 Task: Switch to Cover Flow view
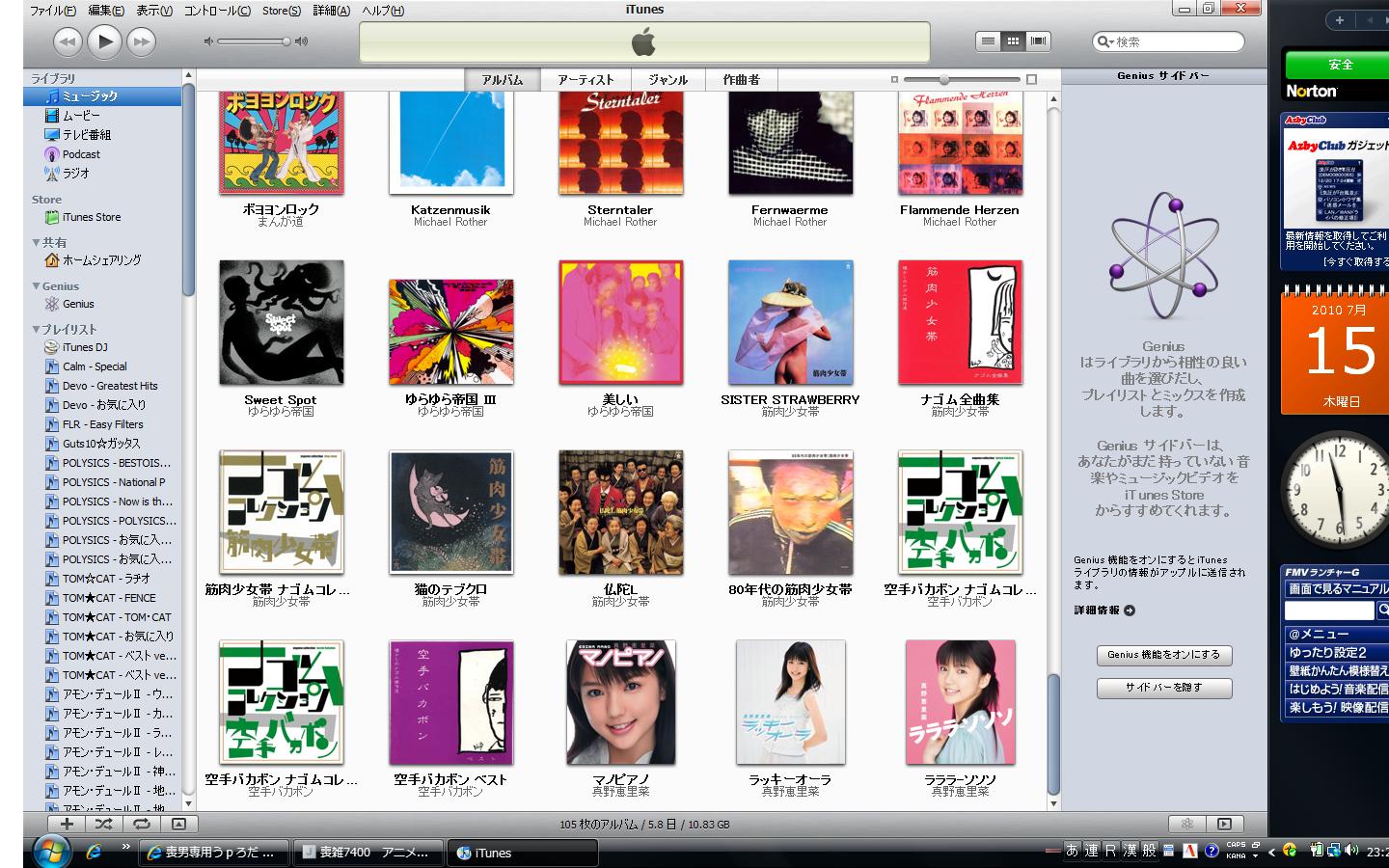1038,41
